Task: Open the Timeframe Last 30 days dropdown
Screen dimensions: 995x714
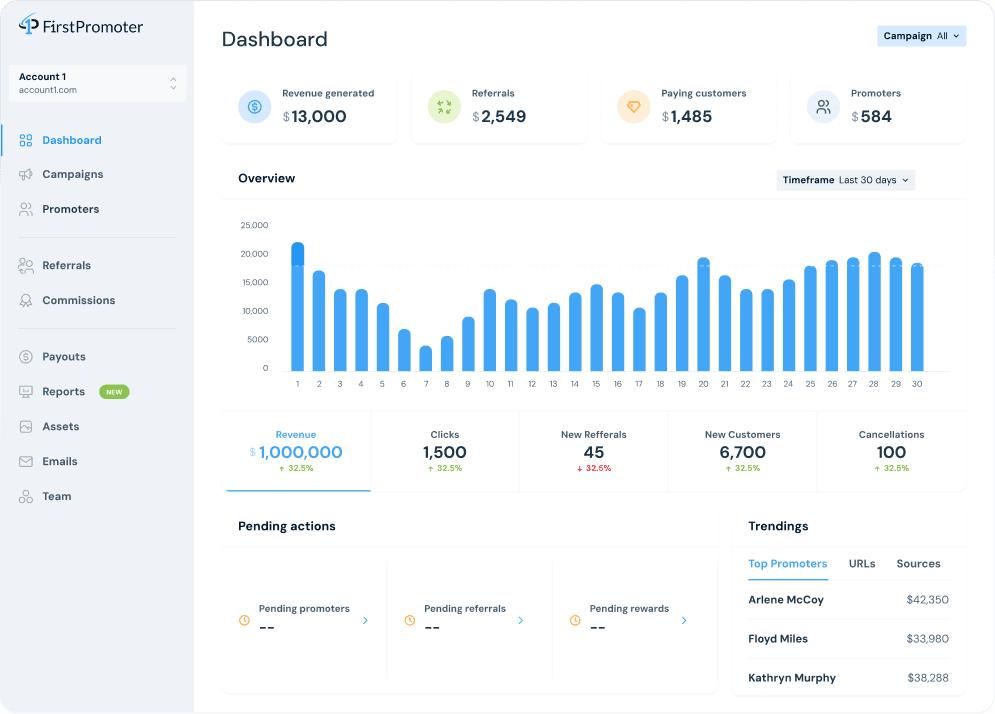Action: click(845, 180)
